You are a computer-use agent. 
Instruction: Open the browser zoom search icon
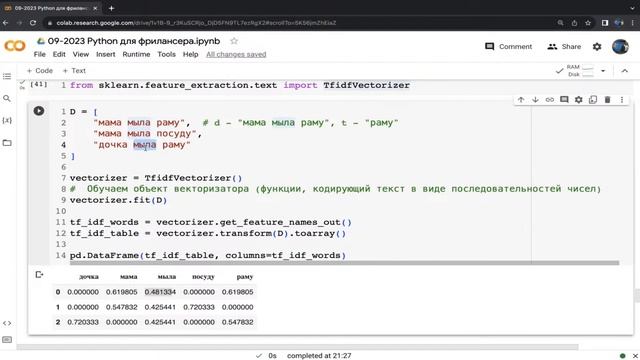560,23
